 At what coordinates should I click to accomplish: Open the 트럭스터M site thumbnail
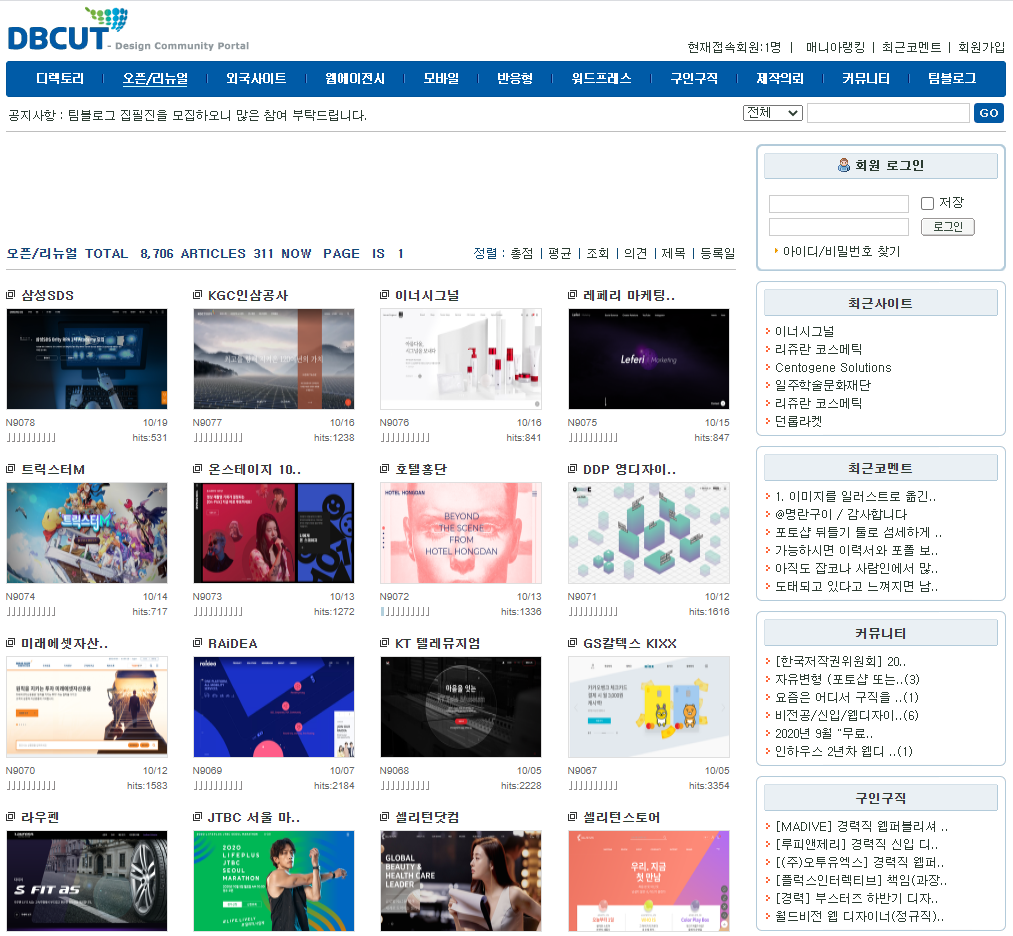[x=86, y=533]
